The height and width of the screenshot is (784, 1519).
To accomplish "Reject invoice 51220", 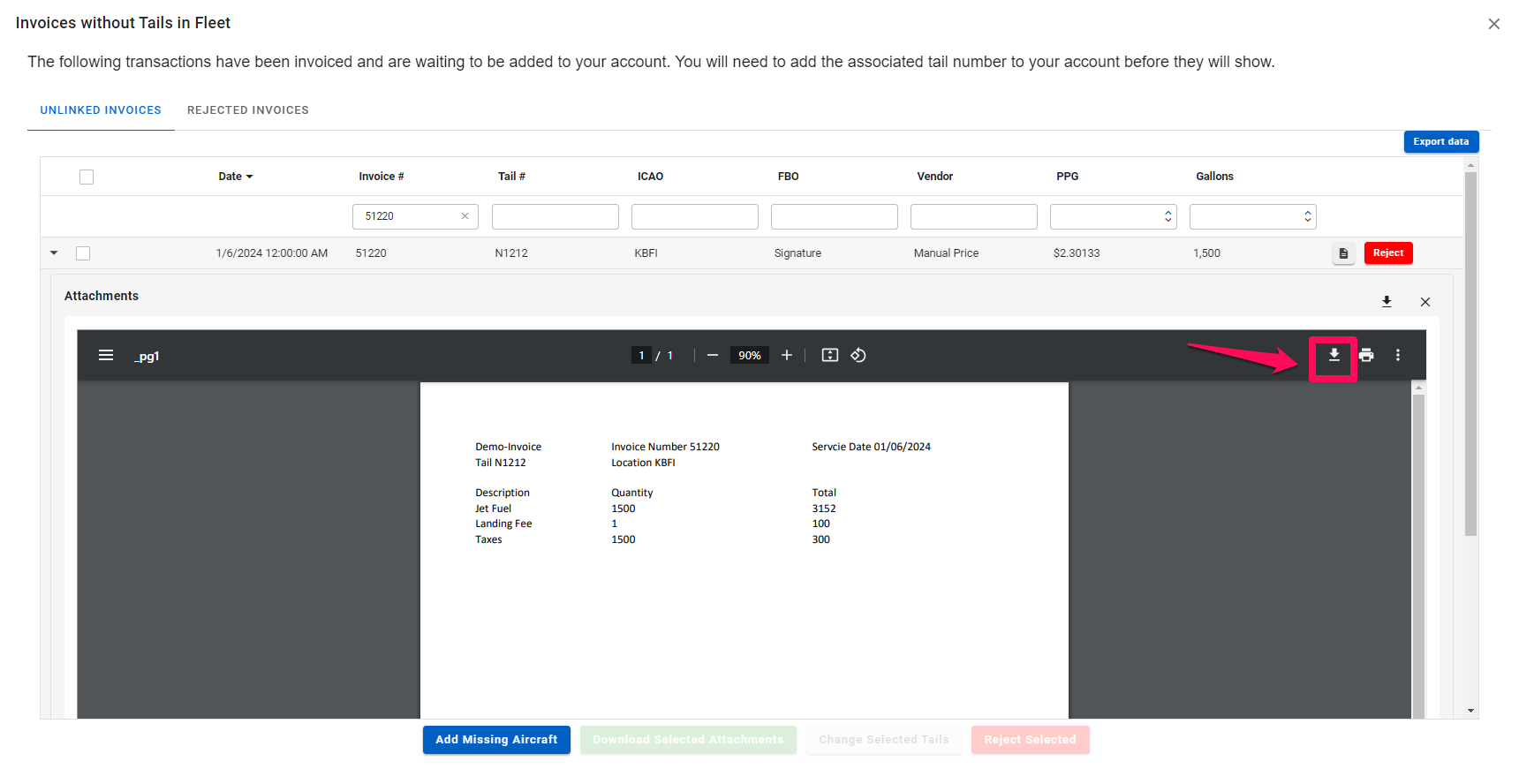I will (x=1388, y=253).
